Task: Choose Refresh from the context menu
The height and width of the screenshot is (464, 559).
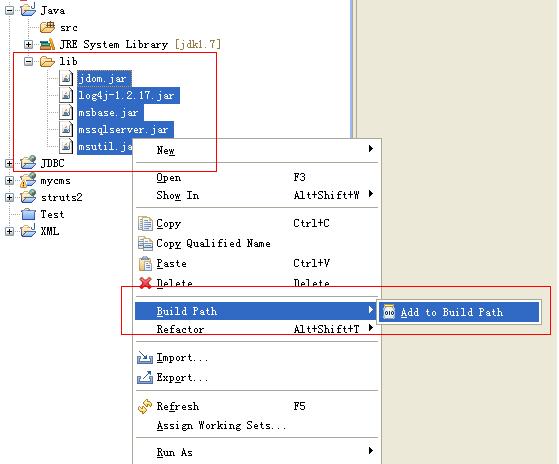Action: tap(256, 406)
